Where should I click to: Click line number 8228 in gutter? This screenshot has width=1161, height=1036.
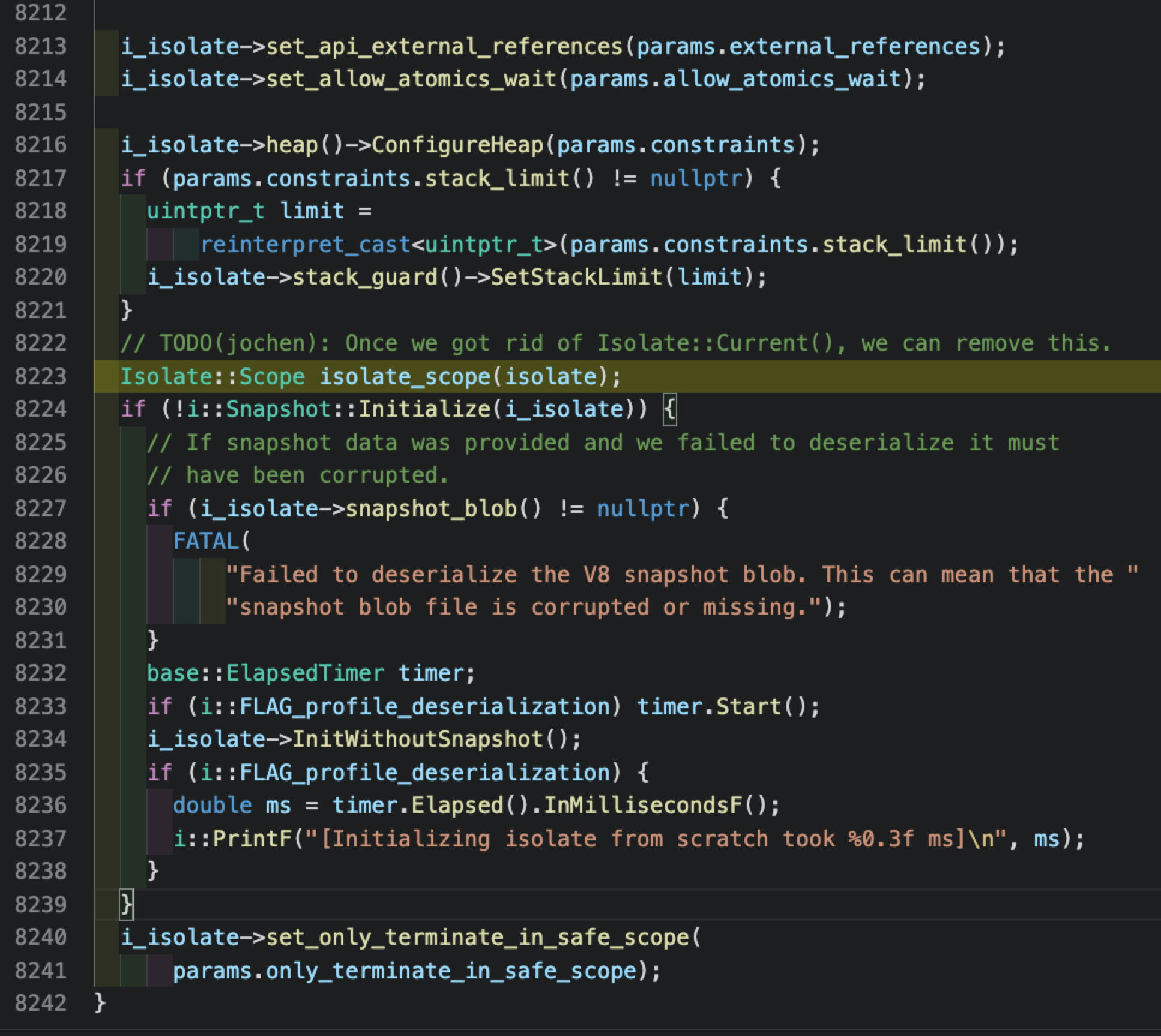tap(40, 541)
